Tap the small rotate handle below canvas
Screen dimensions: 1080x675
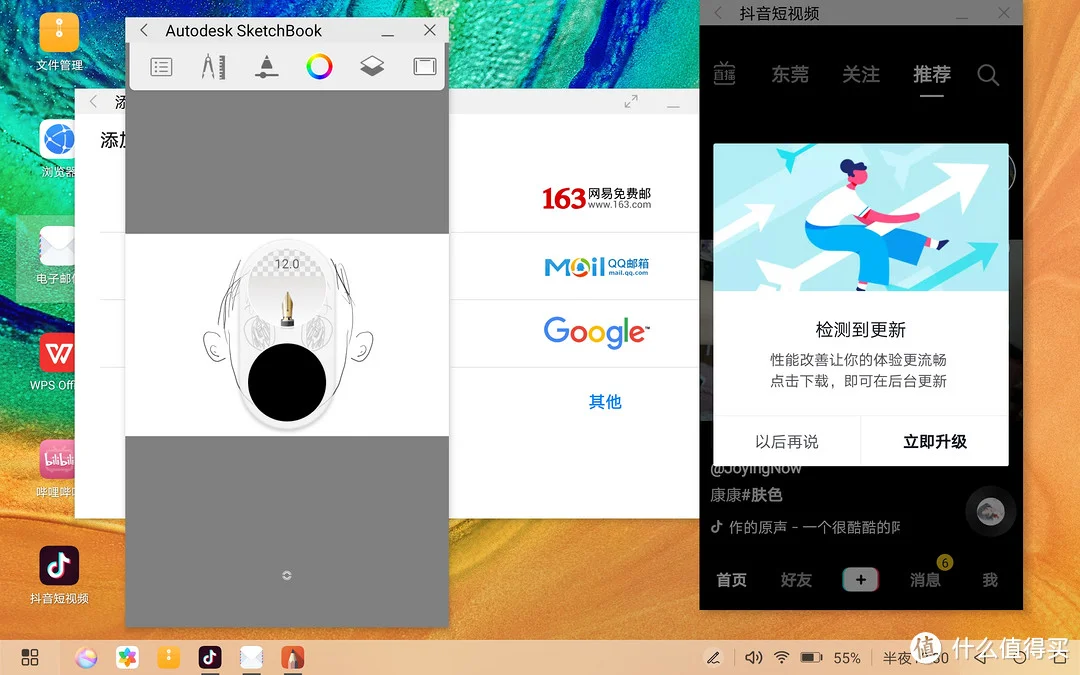coord(287,575)
